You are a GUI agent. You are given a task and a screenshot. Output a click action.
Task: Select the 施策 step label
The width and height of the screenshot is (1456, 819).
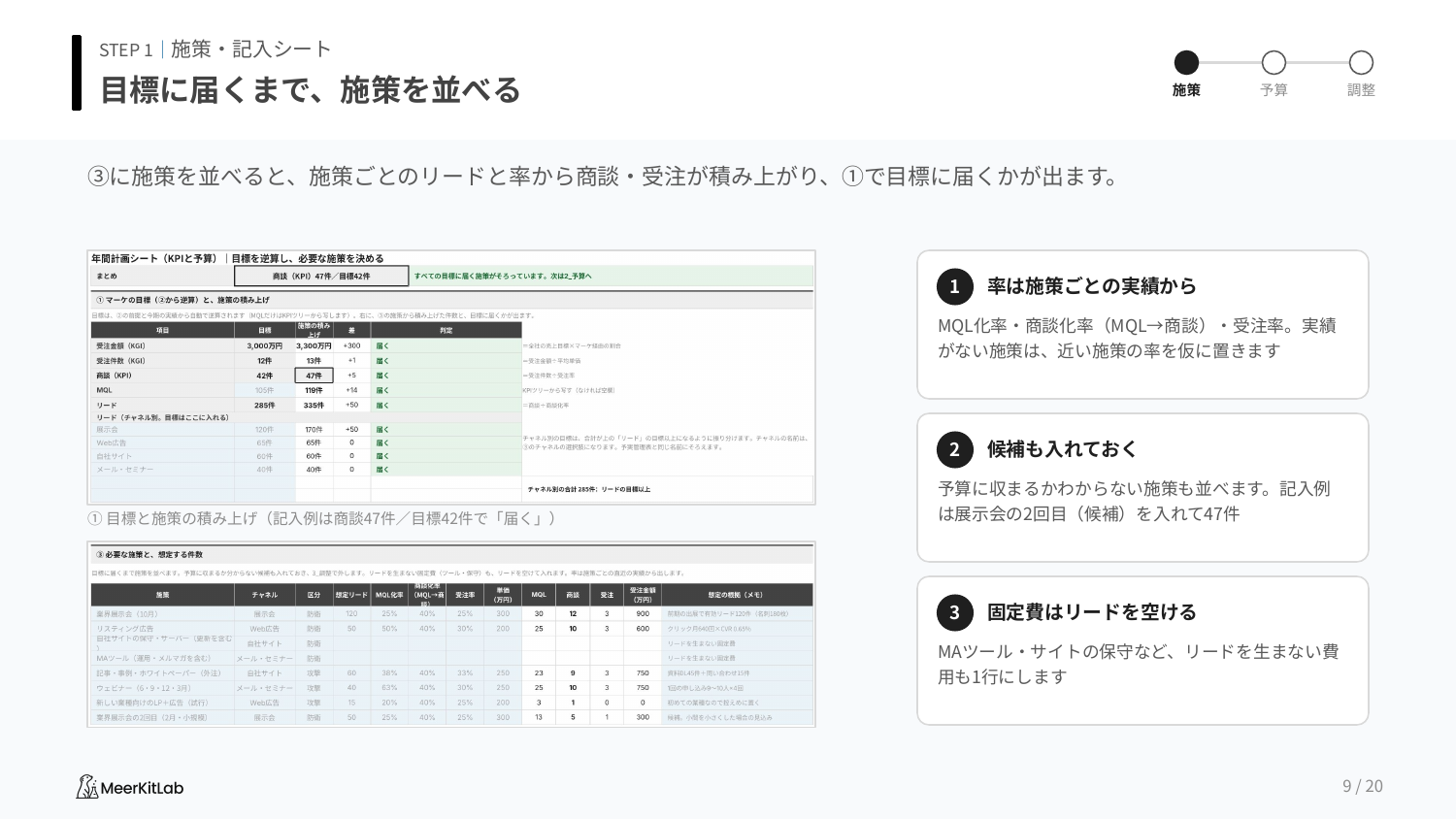pyautogui.click(x=1186, y=90)
